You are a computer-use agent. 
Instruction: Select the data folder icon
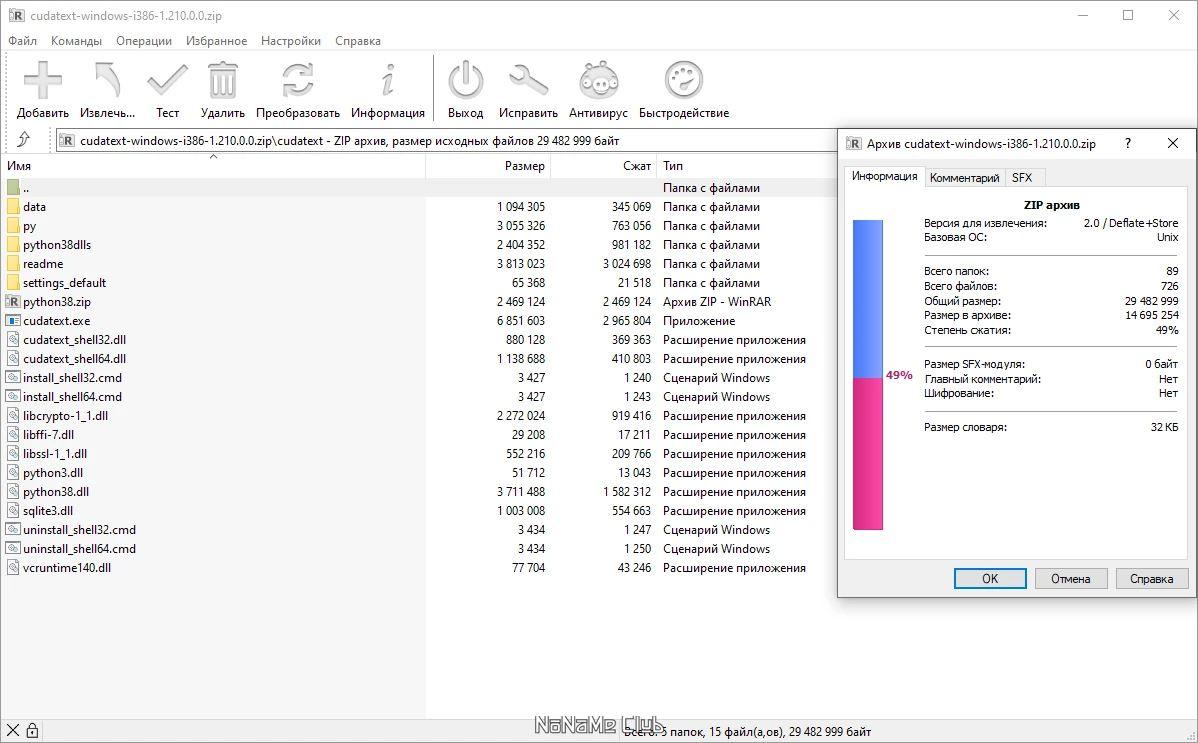[13, 206]
